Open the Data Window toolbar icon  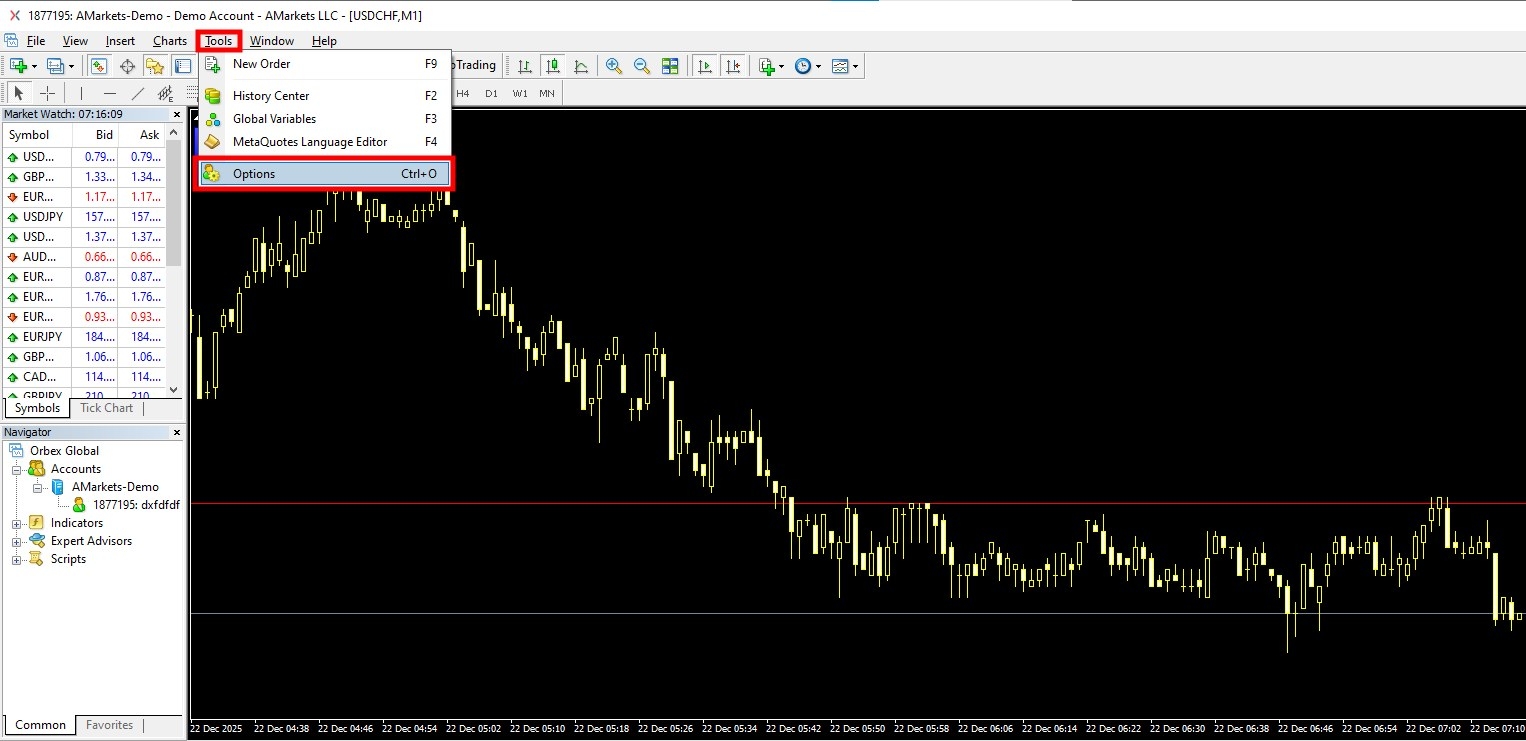127,66
